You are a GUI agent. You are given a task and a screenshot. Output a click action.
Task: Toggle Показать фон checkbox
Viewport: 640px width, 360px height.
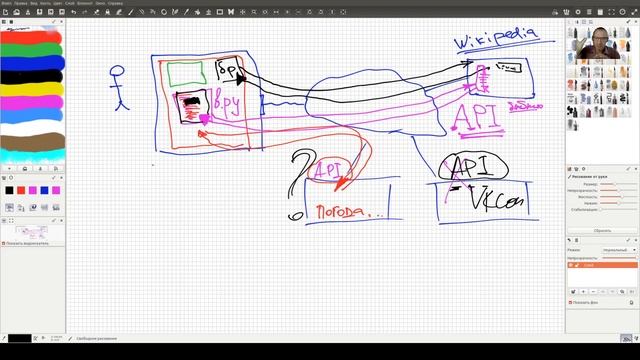click(x=570, y=302)
